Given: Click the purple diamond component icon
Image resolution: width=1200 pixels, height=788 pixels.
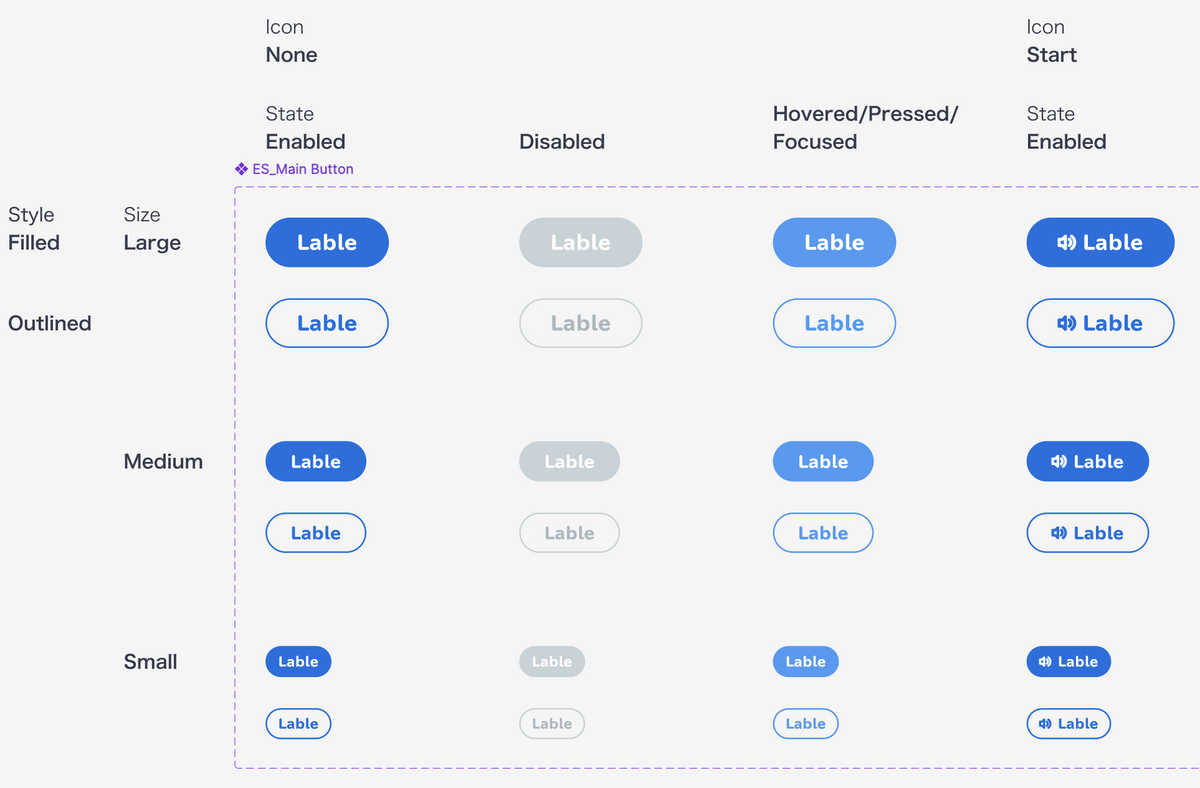Looking at the screenshot, I should 240,168.
